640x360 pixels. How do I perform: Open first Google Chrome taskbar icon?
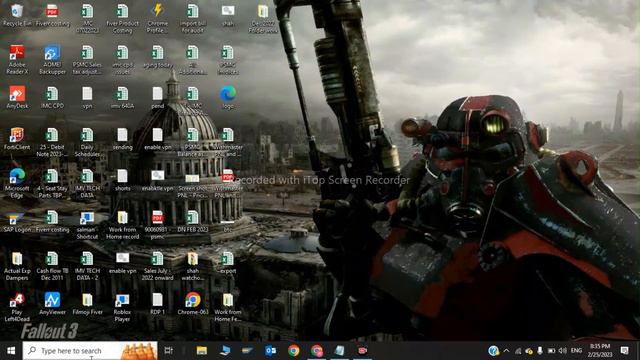click(x=293, y=351)
